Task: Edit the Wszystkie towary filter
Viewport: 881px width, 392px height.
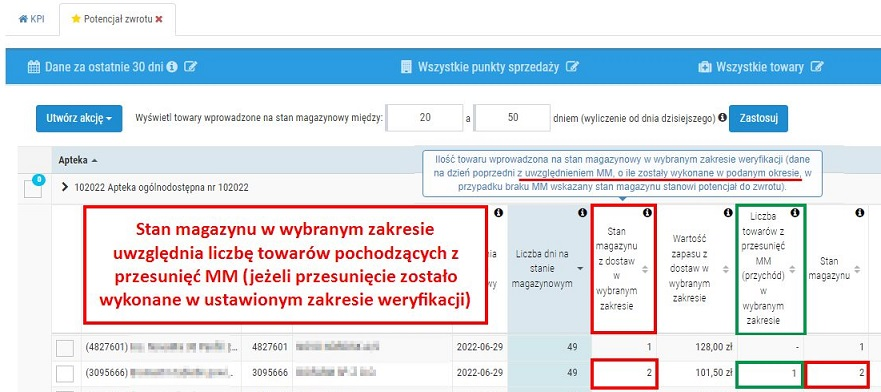Action: coord(817,67)
